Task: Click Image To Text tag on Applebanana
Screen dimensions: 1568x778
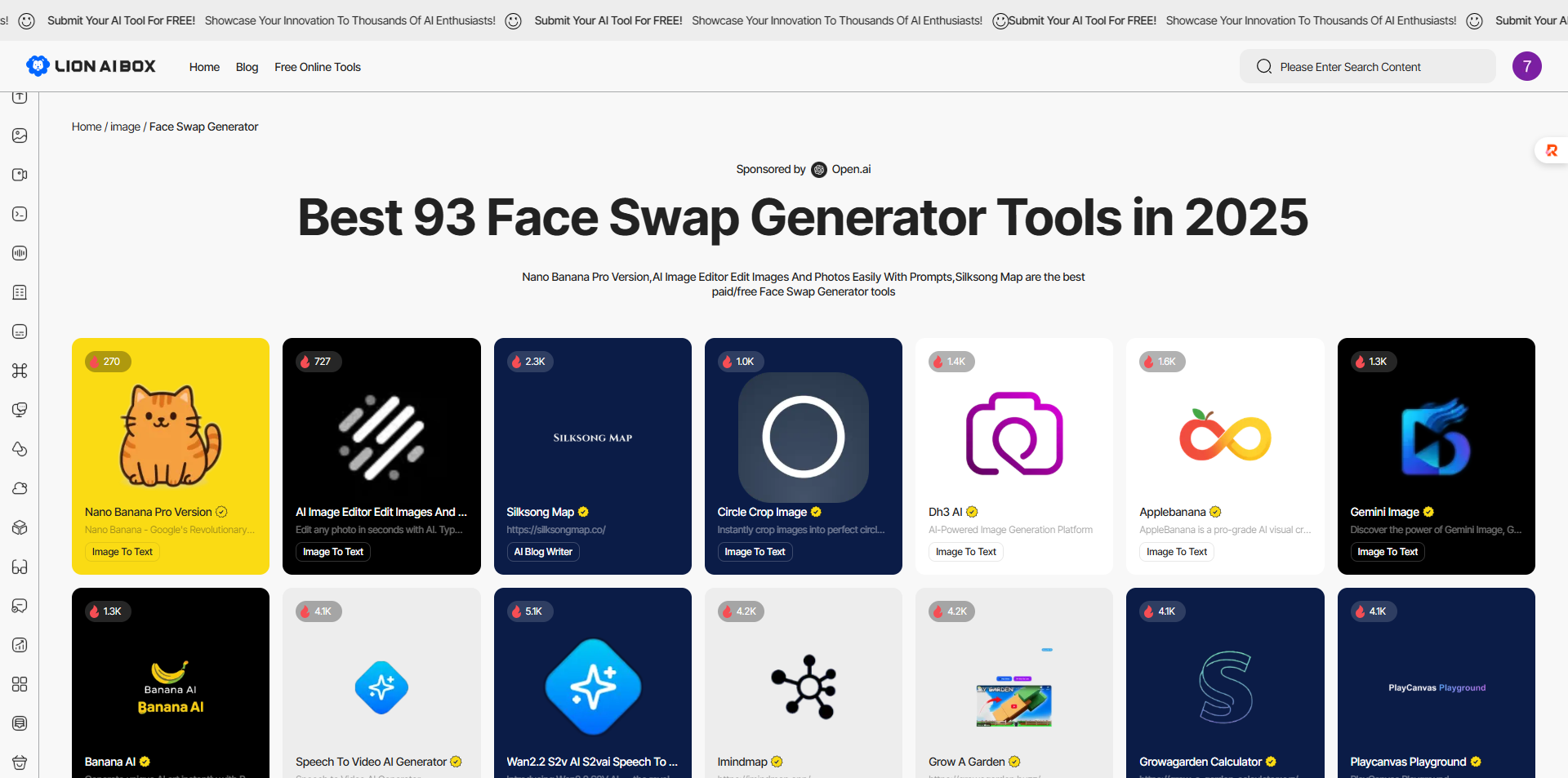Action: point(1177,552)
